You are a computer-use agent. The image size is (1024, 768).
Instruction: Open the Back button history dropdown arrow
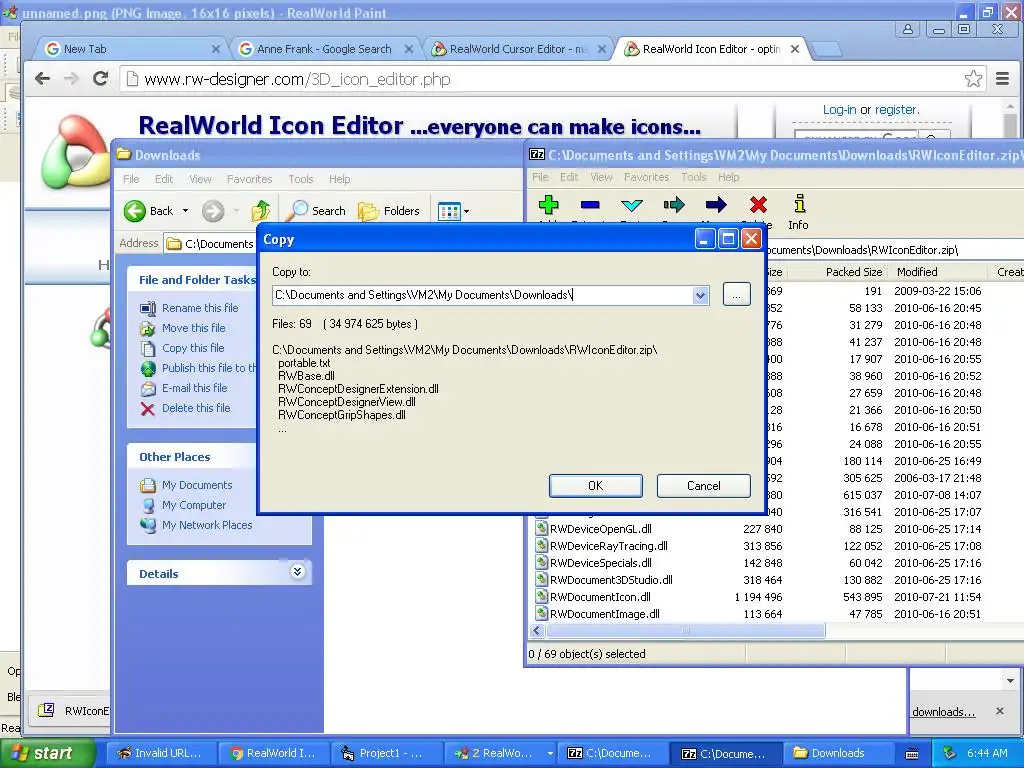[185, 211]
